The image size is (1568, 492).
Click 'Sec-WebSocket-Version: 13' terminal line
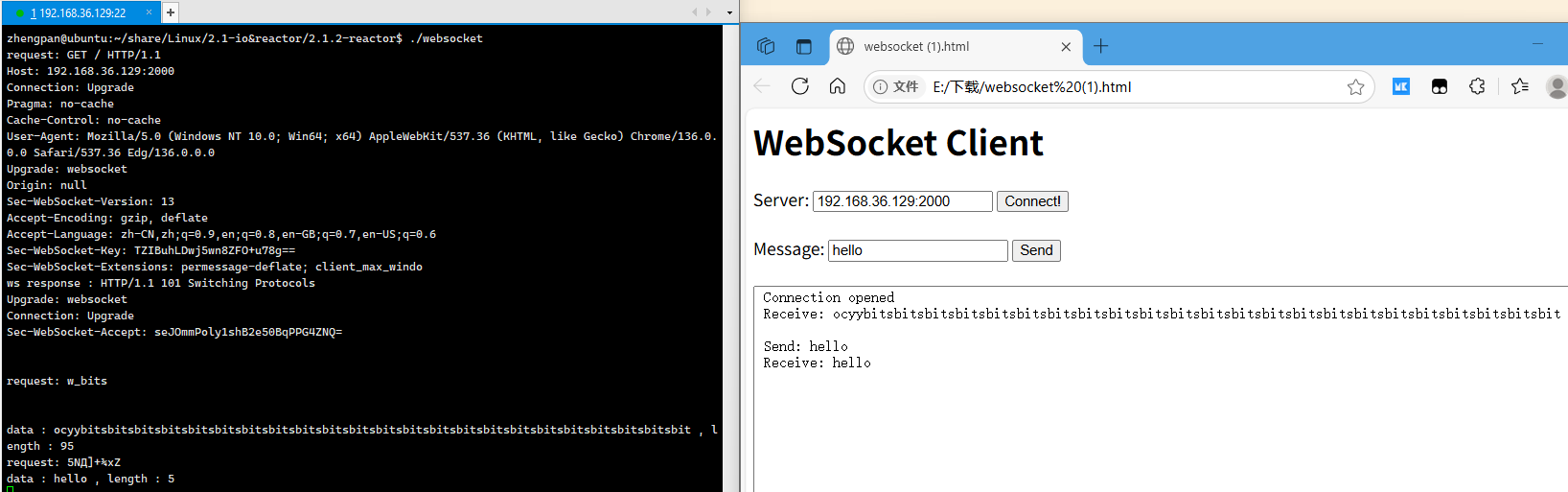click(90, 201)
